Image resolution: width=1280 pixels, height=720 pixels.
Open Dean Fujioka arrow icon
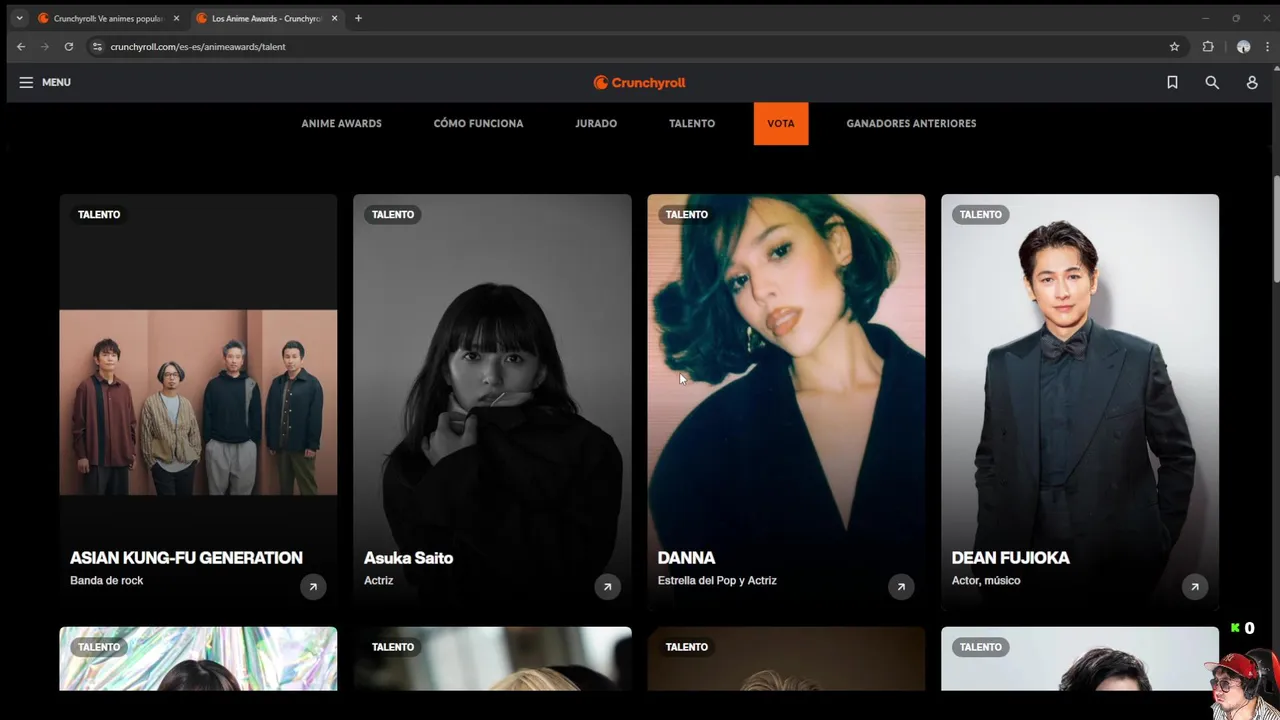1195,587
